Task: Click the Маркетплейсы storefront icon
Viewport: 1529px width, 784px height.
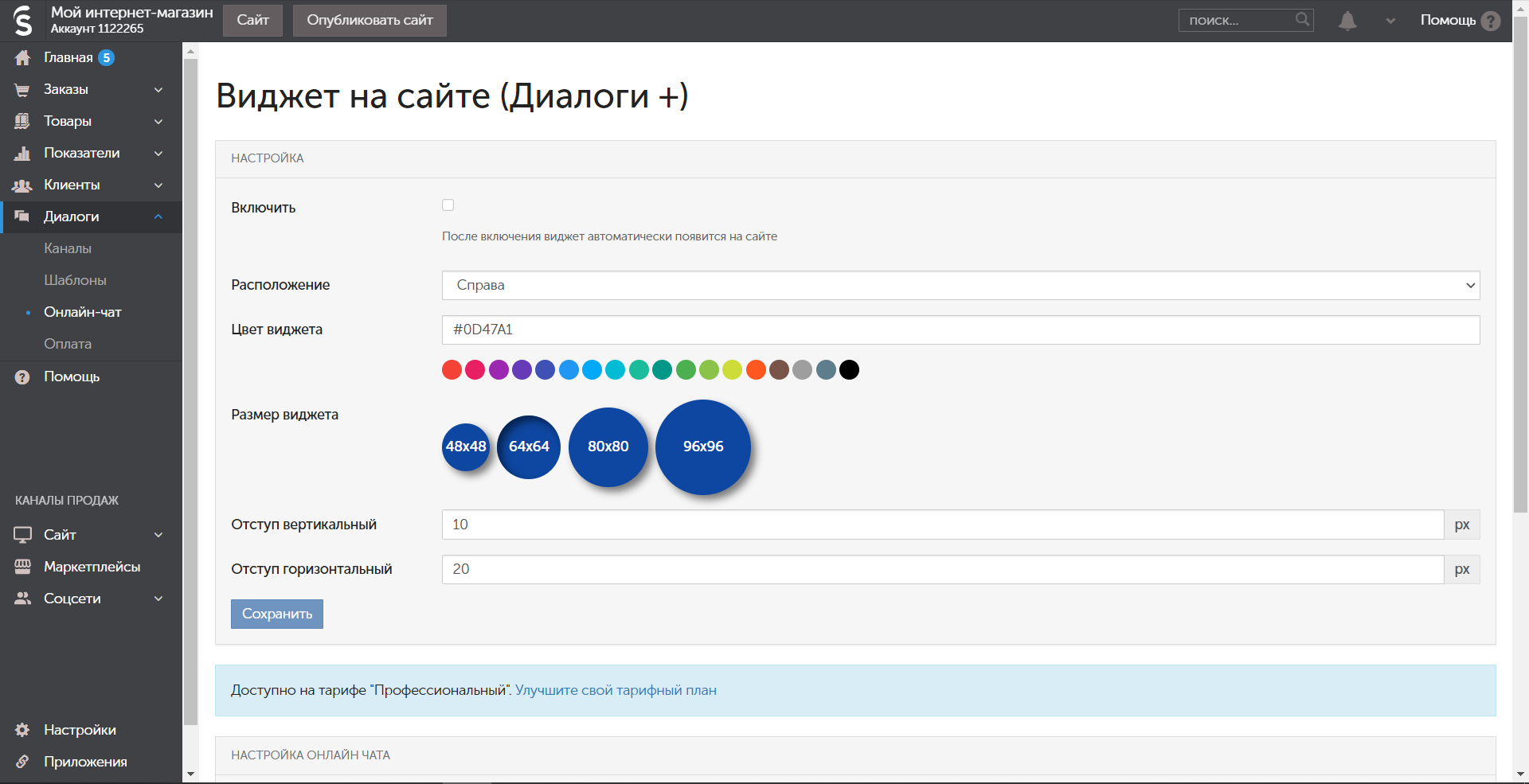Action: [22, 567]
